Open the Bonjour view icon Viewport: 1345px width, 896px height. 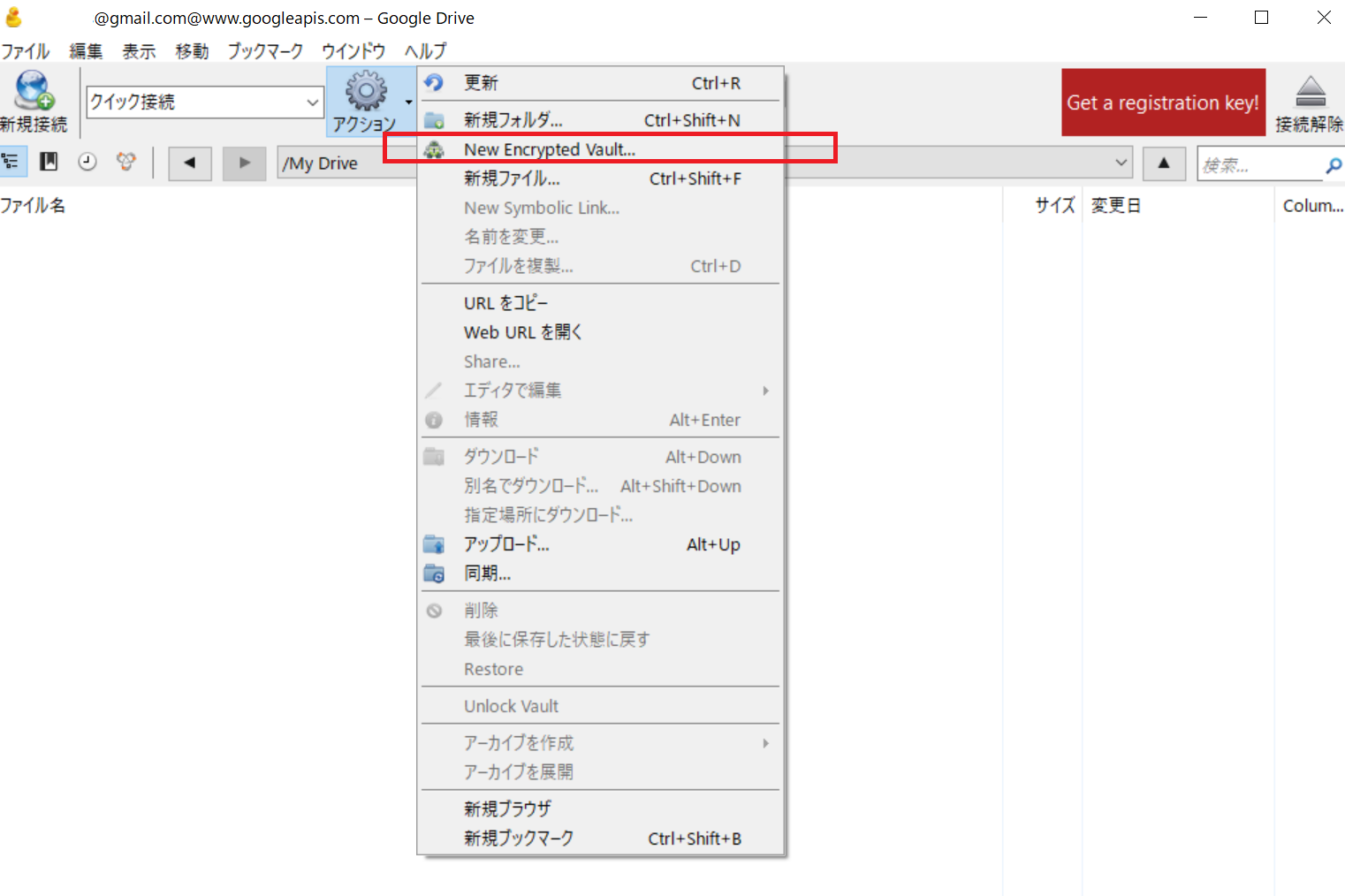click(126, 162)
